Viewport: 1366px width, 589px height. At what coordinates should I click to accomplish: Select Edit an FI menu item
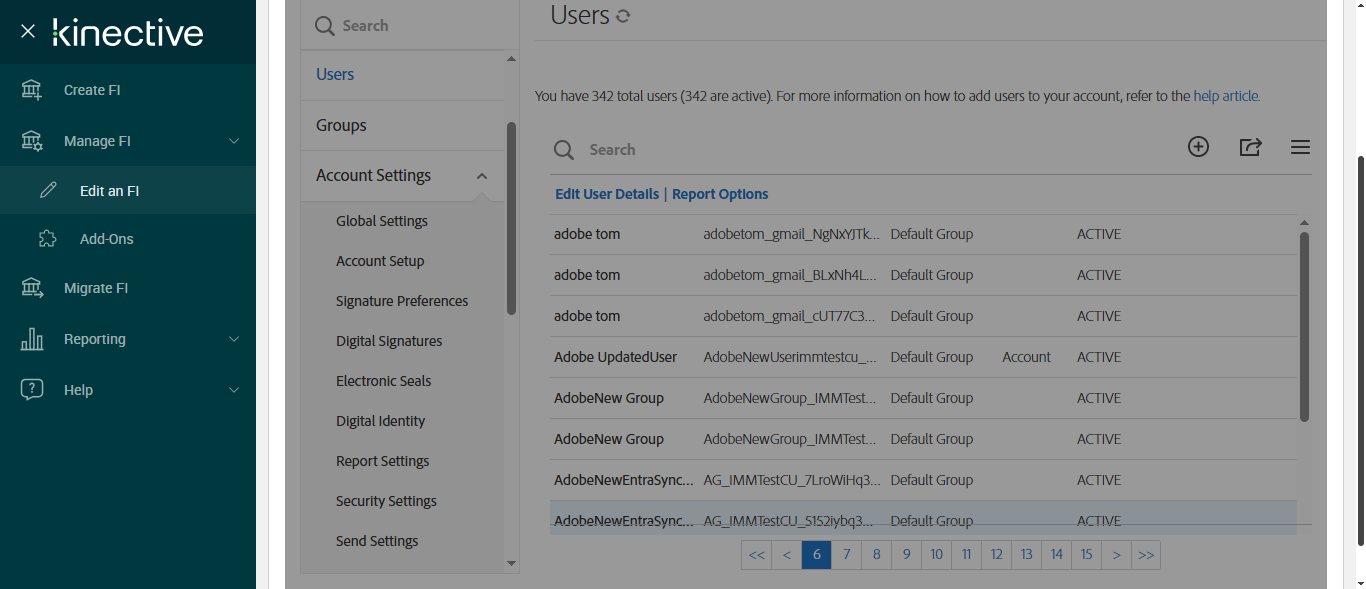click(109, 191)
